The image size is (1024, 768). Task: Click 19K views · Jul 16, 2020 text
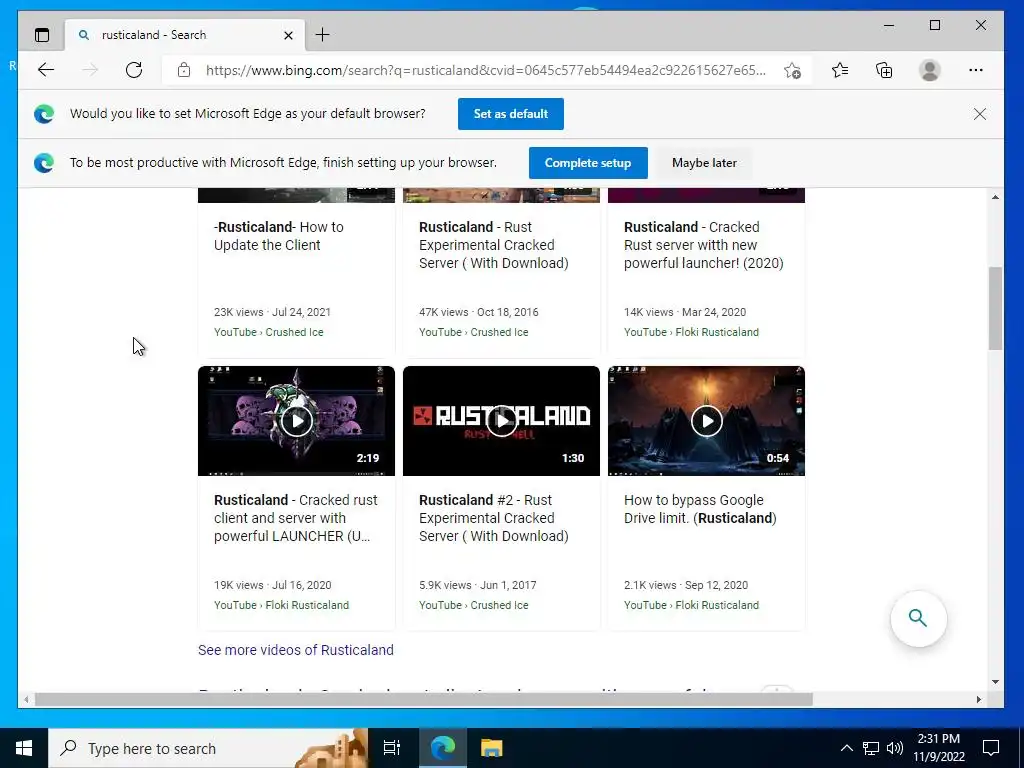(273, 585)
